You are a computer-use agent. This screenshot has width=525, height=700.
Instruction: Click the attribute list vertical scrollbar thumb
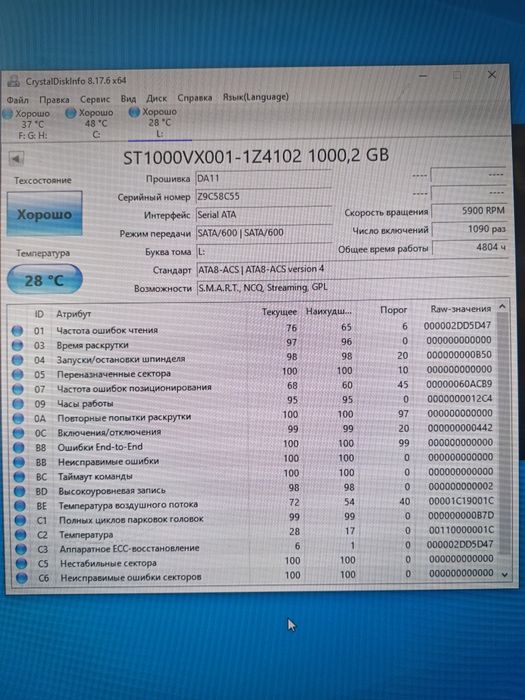click(503, 433)
